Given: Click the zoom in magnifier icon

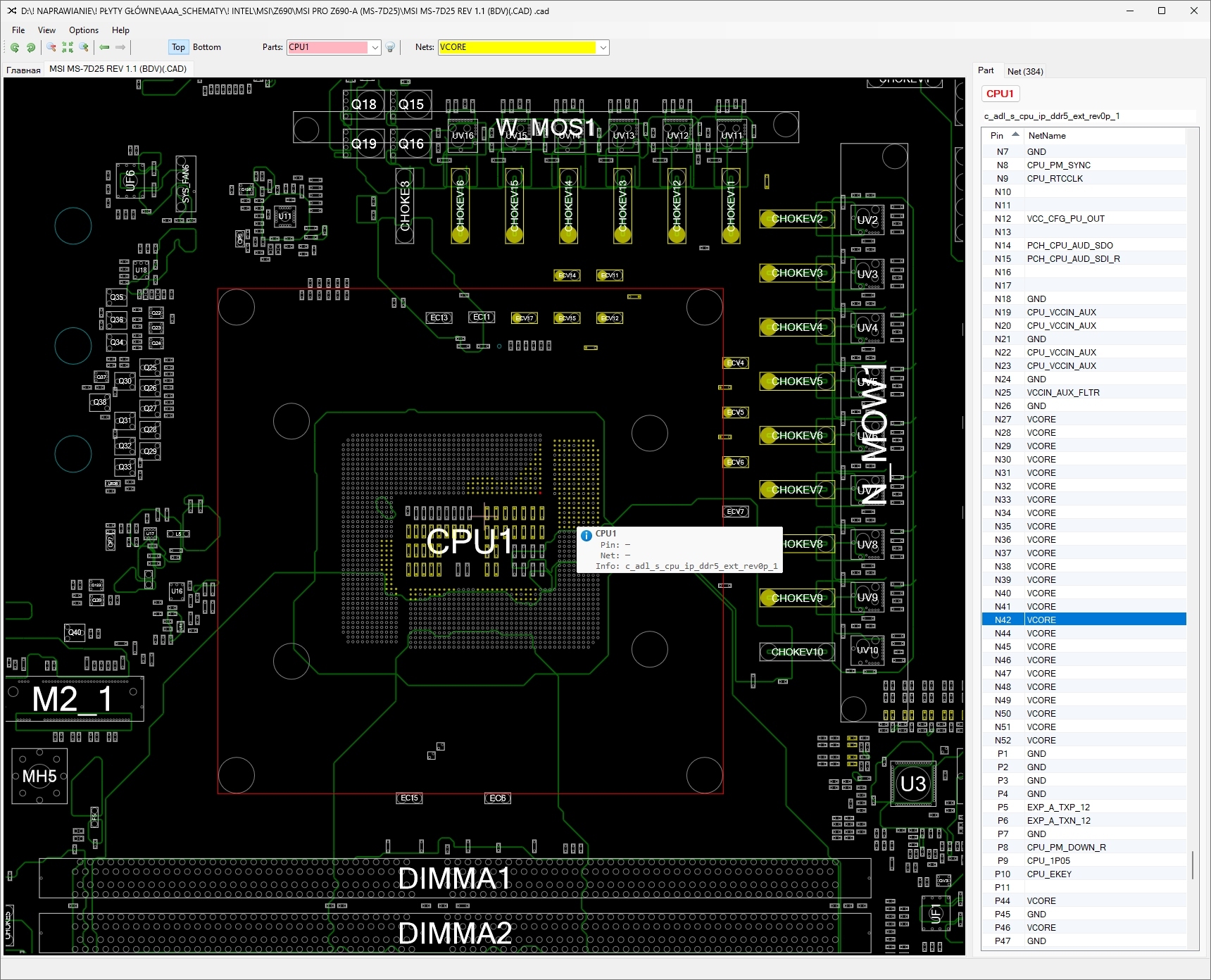Looking at the screenshot, I should pos(84,47).
